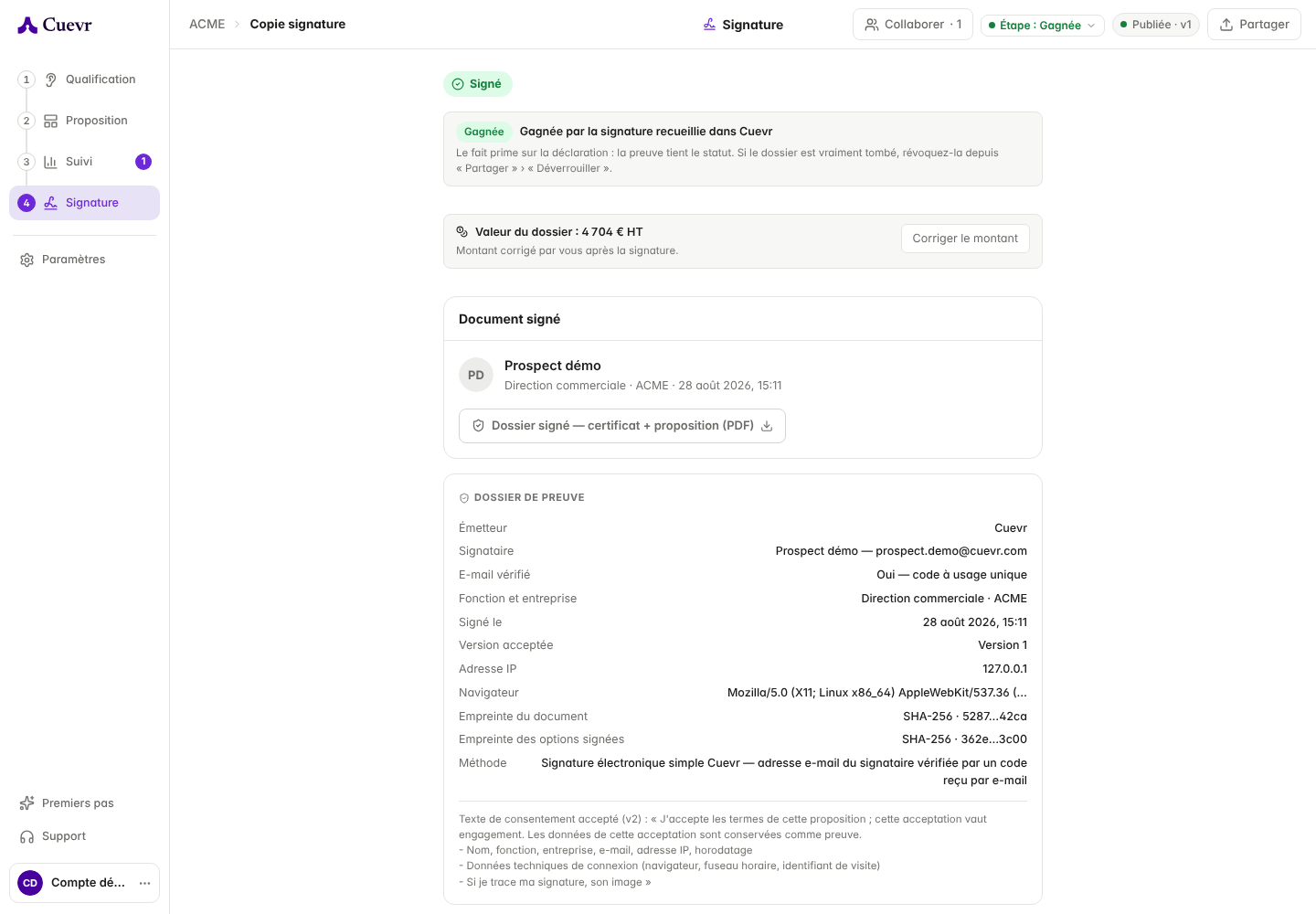This screenshot has width=1316, height=914.
Task: Click the Dossier de preuve shield icon
Action: click(x=464, y=498)
